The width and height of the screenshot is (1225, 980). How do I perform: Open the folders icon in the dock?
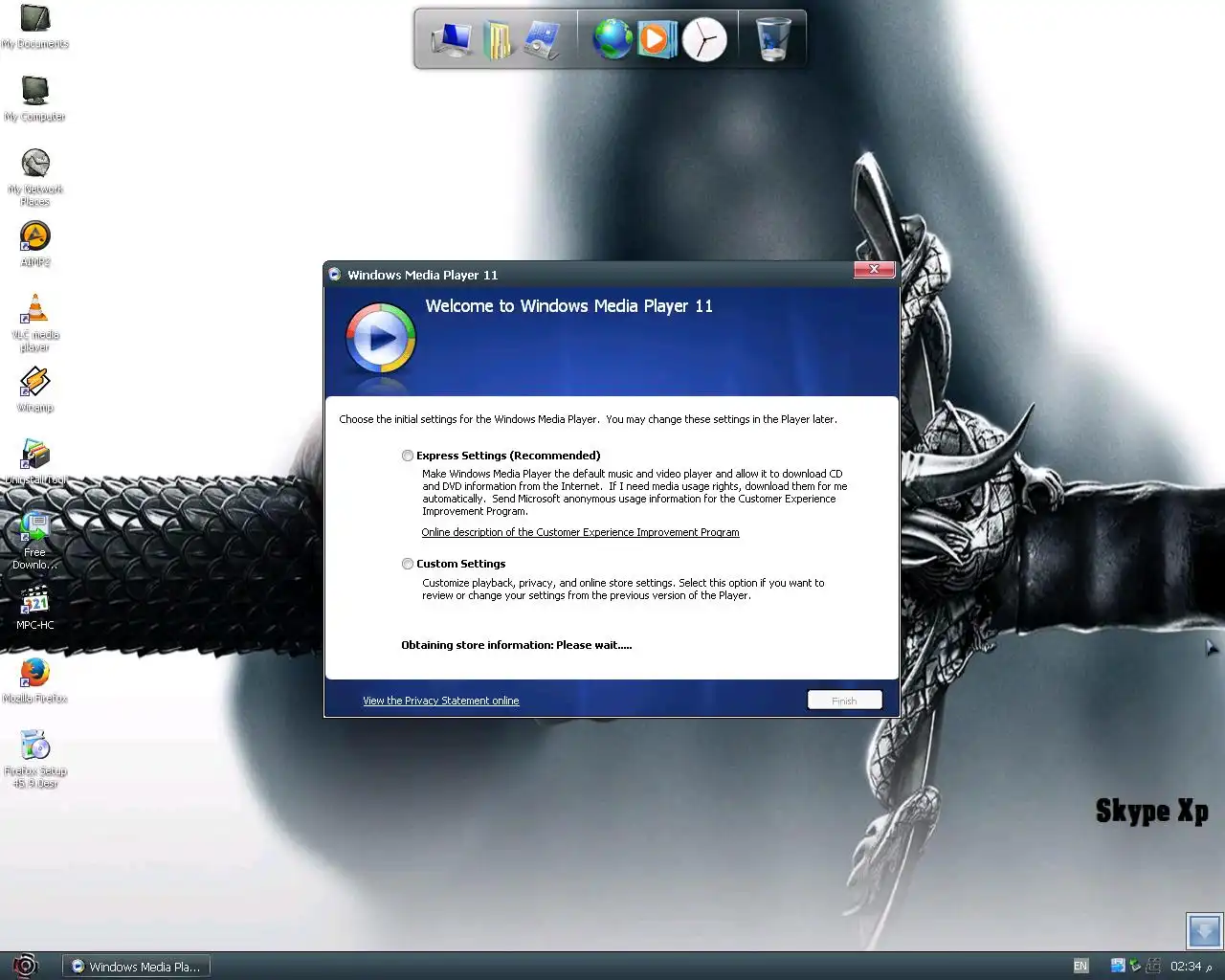(498, 40)
